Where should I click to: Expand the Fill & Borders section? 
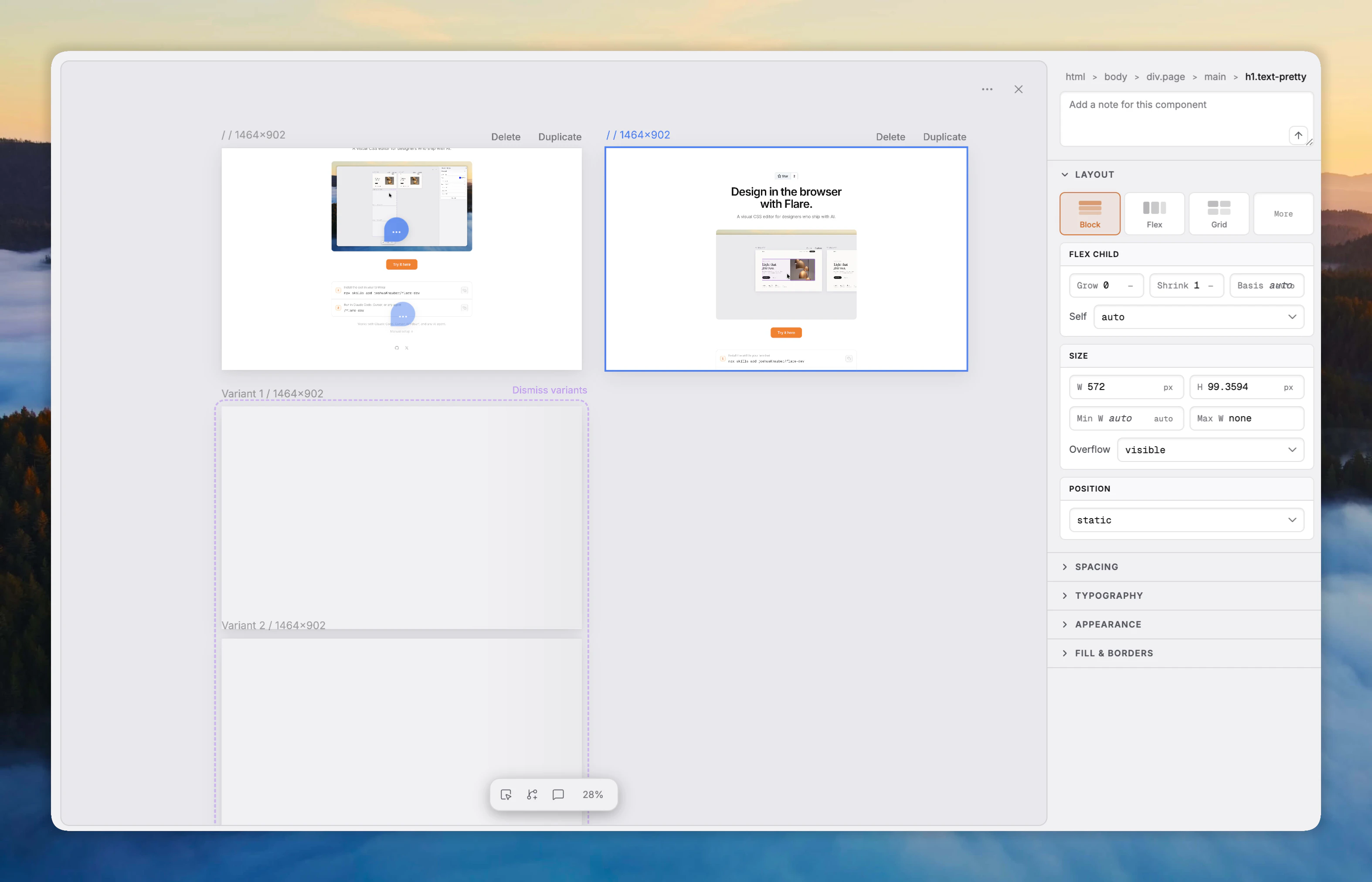[x=1114, y=653]
